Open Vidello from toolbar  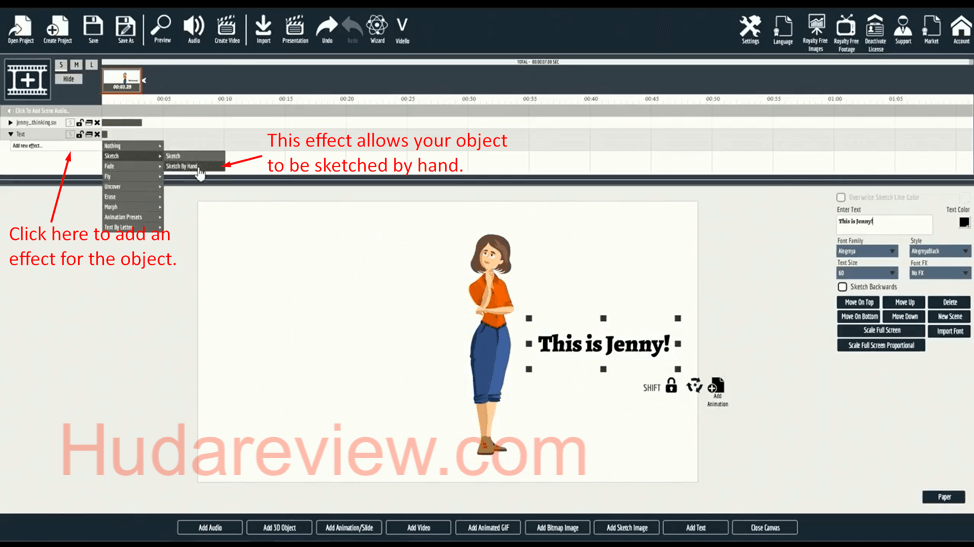pyautogui.click(x=403, y=29)
